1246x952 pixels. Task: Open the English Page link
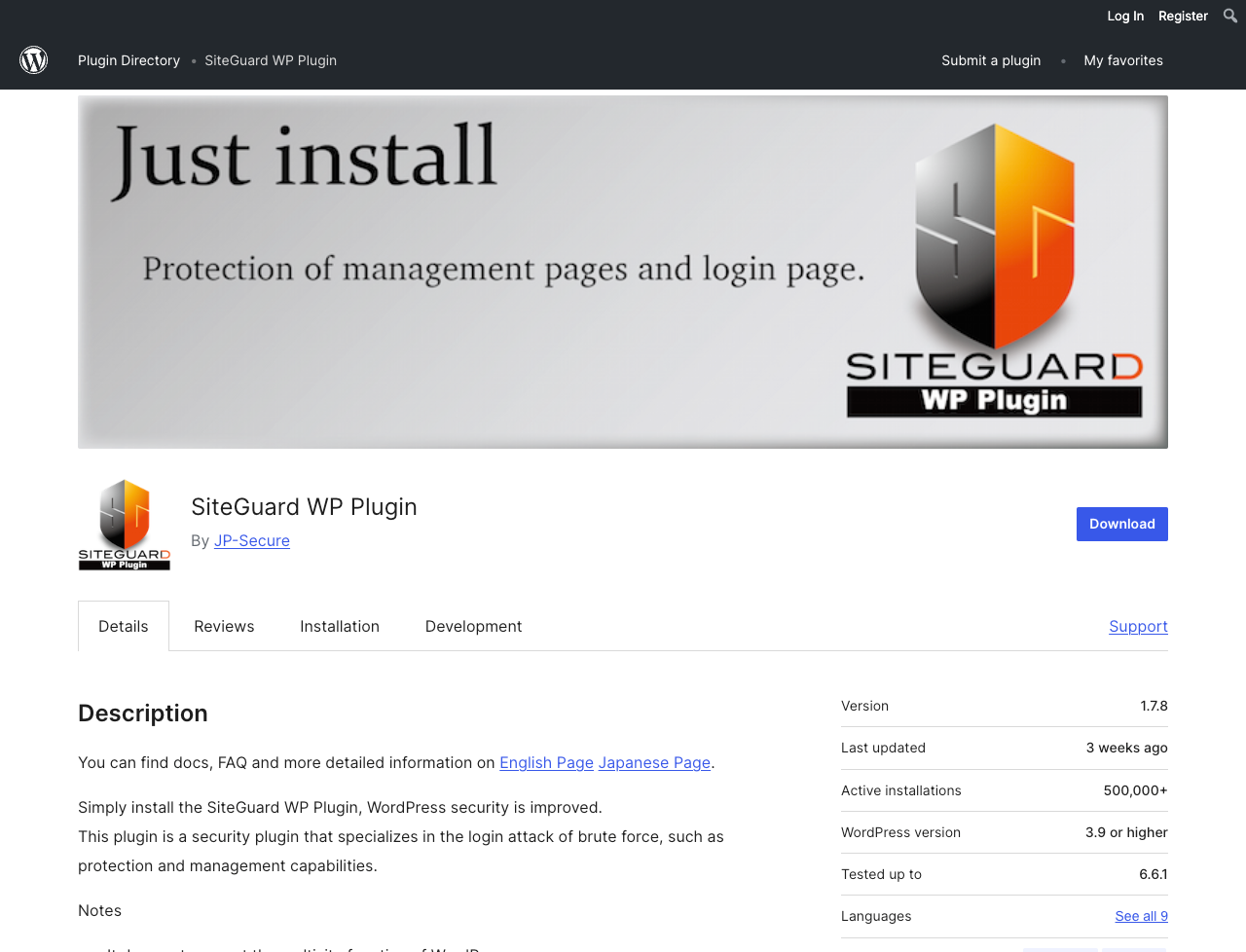tap(546, 762)
